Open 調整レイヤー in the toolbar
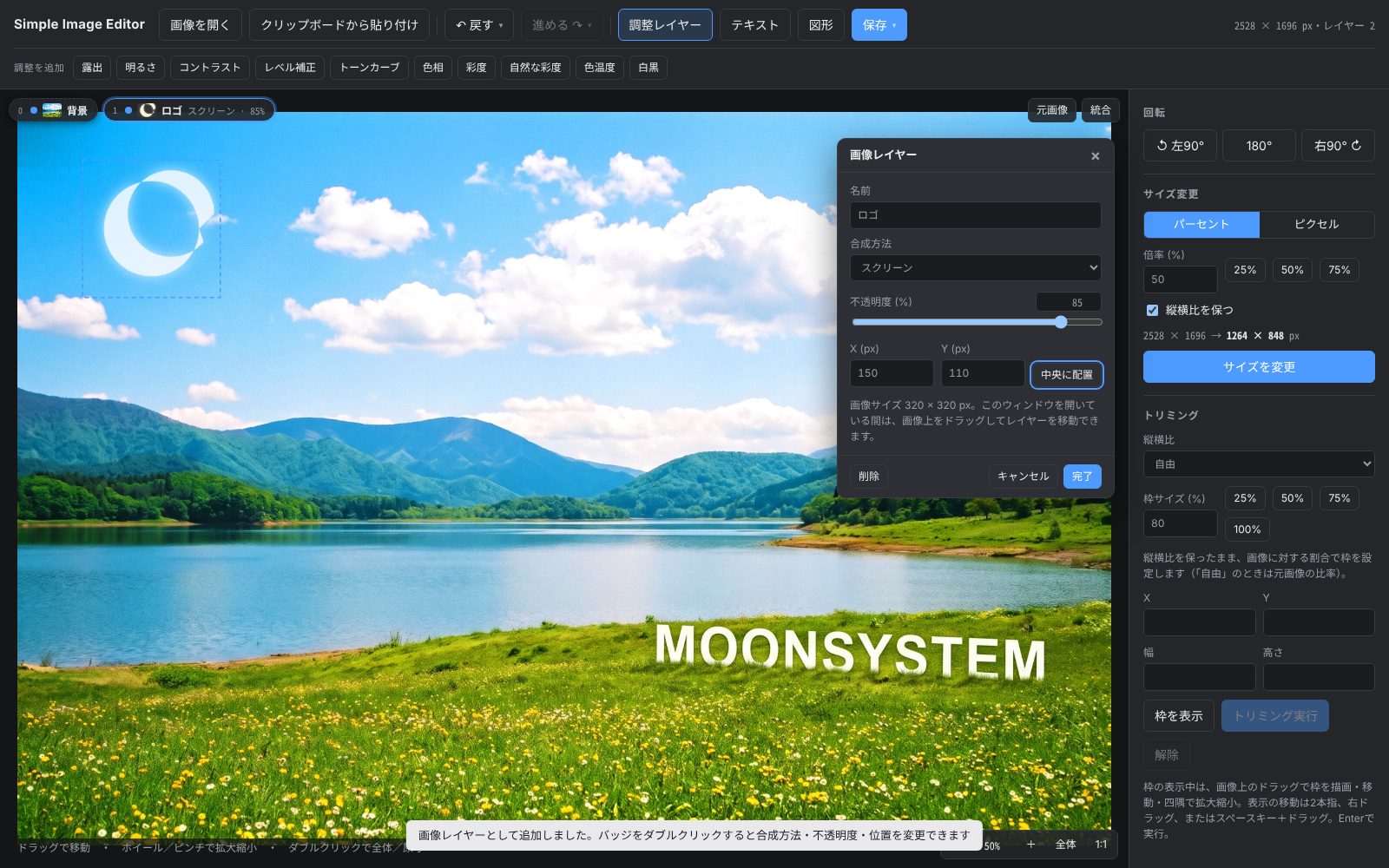Screen dimensions: 1389x868 tap(665, 25)
